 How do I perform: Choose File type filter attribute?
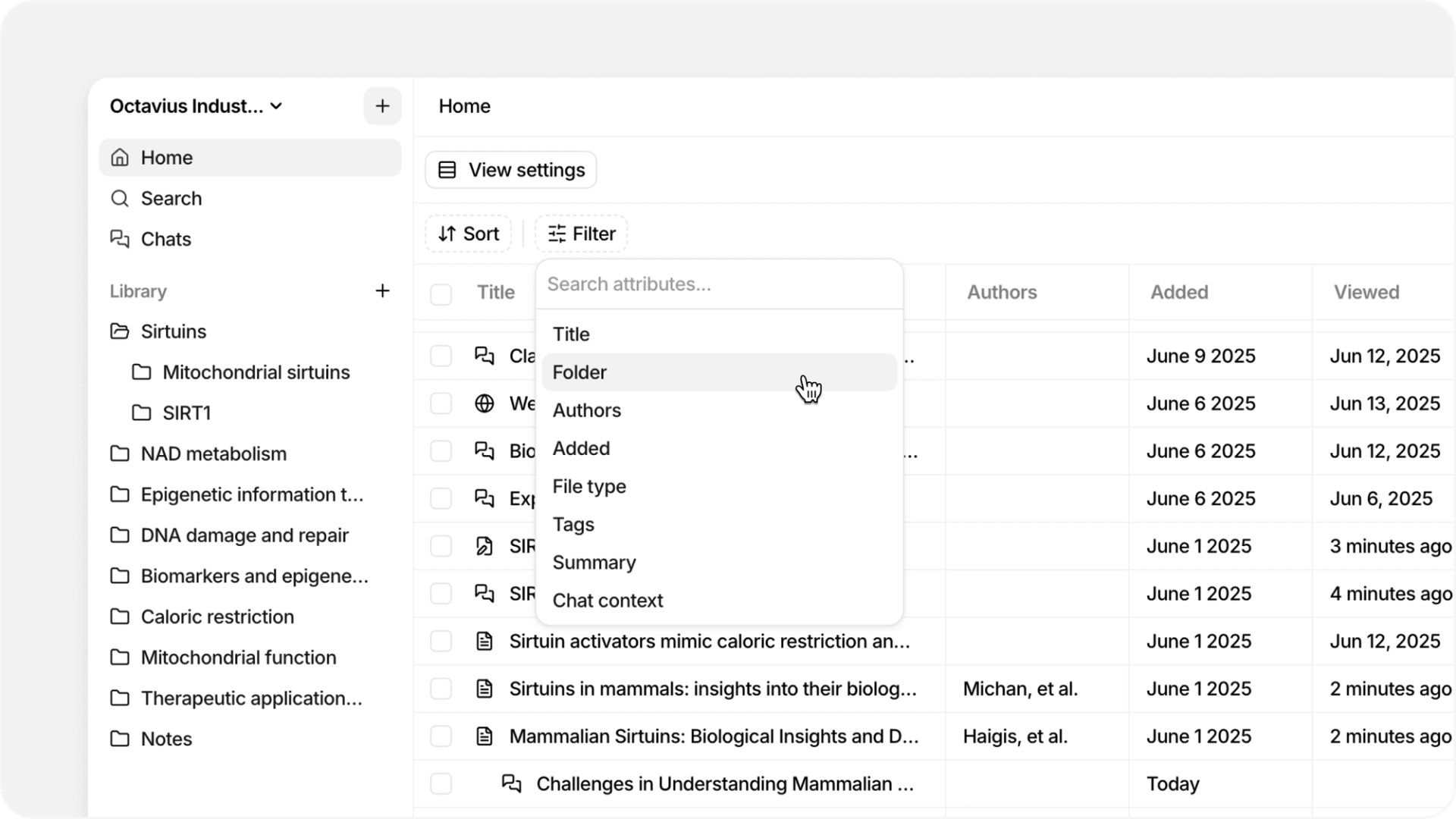point(719,486)
